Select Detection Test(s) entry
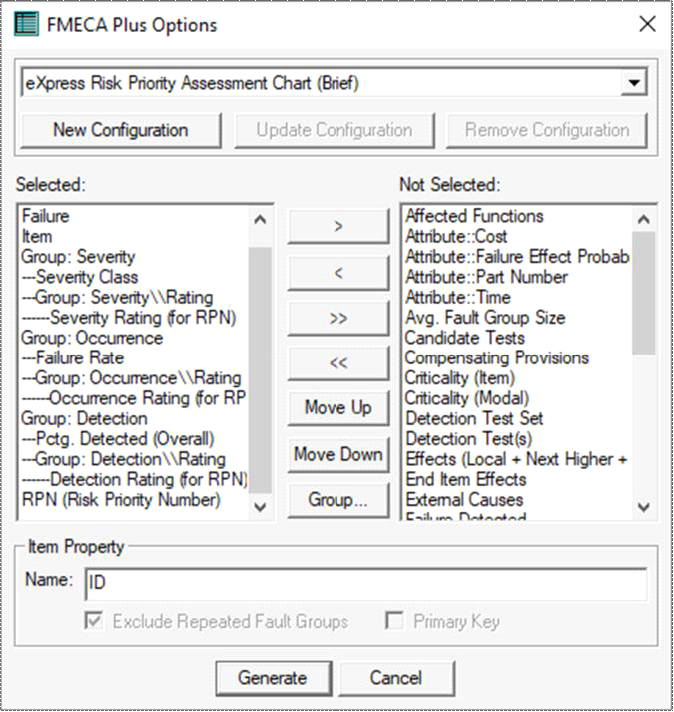This screenshot has height=712, width=674. [469, 439]
